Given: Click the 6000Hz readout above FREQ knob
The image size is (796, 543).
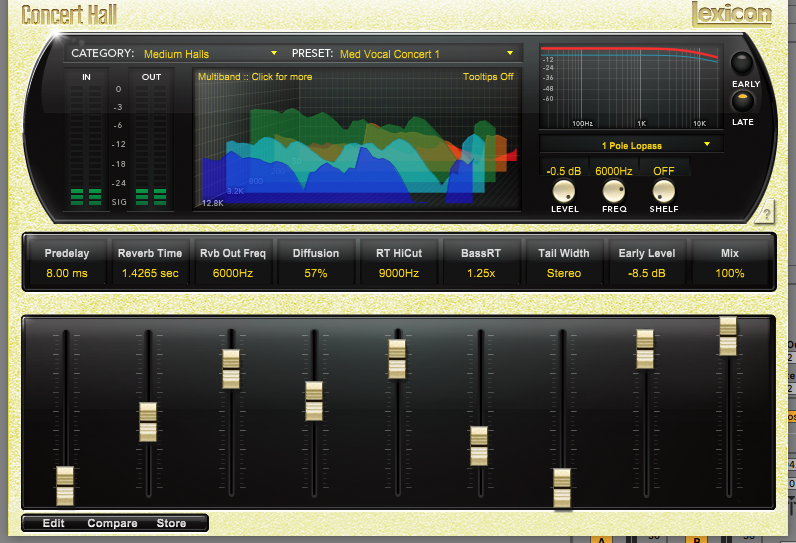Looking at the screenshot, I should click(x=614, y=171).
